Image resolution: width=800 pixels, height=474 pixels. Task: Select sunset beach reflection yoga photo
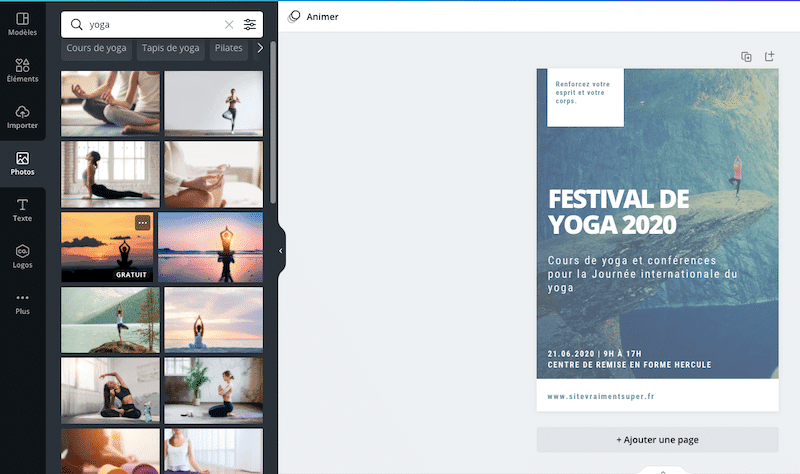(211, 247)
